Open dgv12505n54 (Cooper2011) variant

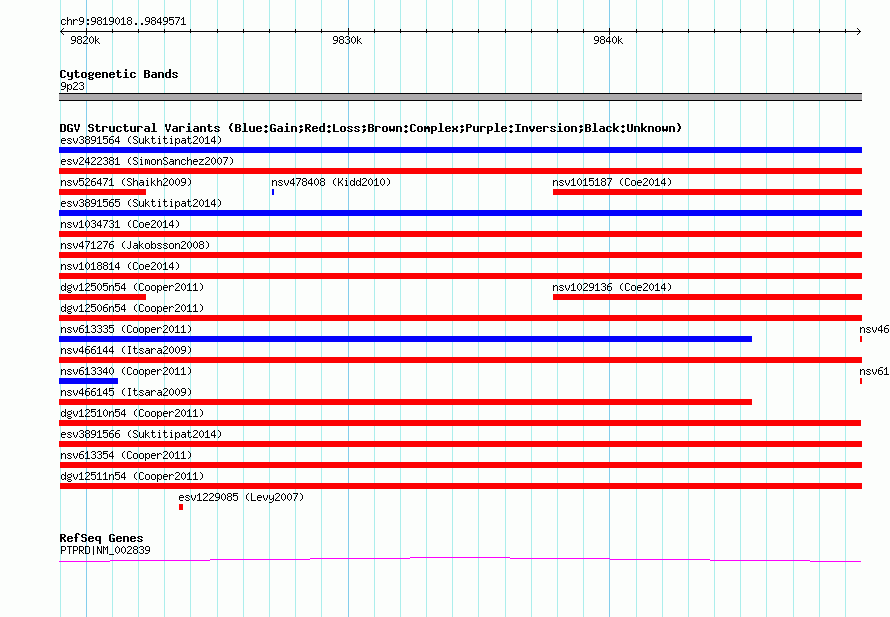132,287
